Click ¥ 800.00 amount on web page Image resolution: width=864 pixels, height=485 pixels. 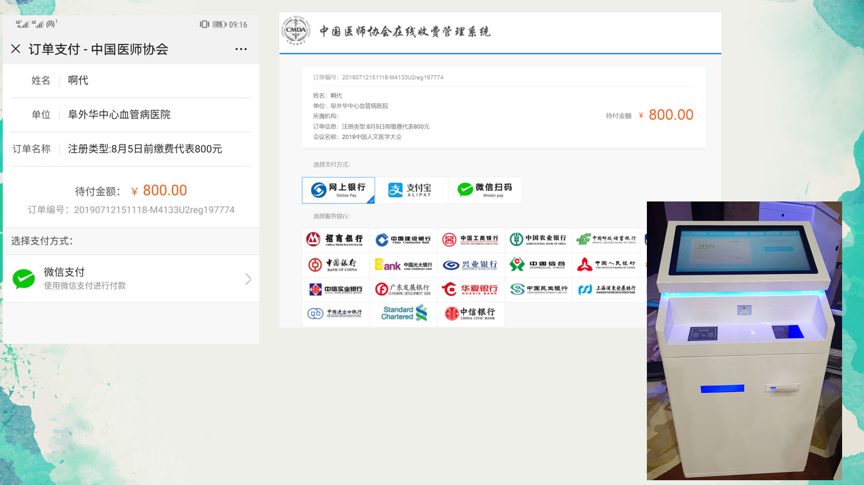666,115
